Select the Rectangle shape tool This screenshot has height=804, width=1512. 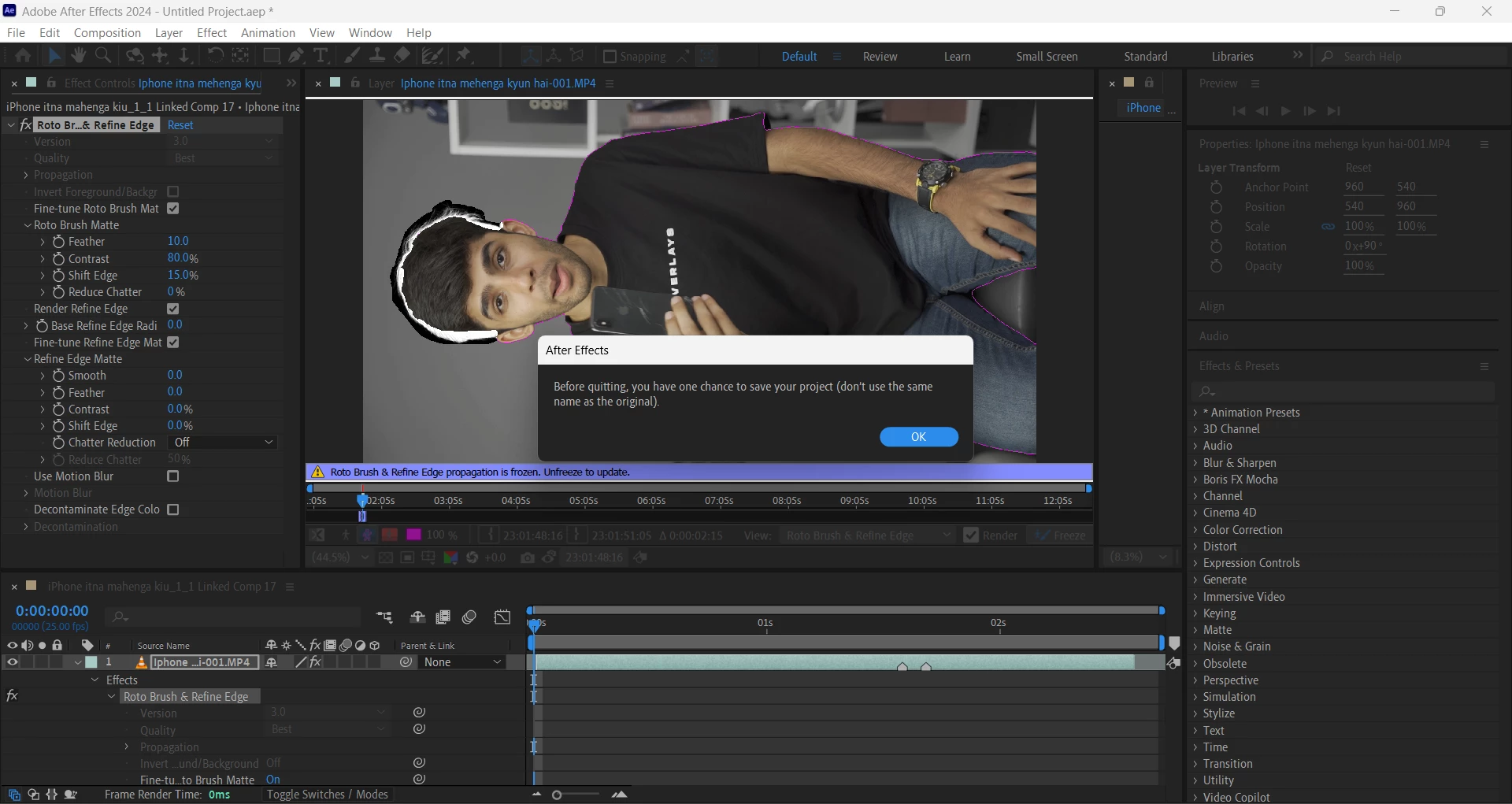272,56
